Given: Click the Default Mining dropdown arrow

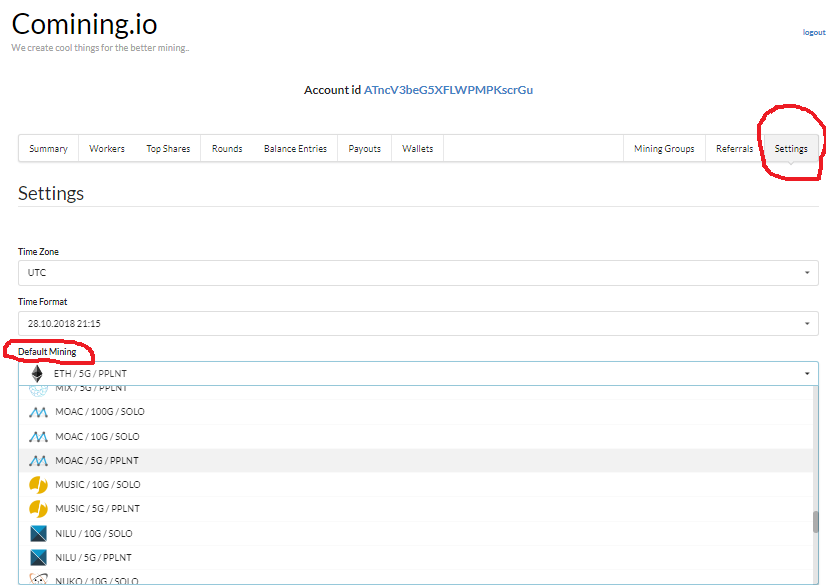Looking at the screenshot, I should 807,374.
